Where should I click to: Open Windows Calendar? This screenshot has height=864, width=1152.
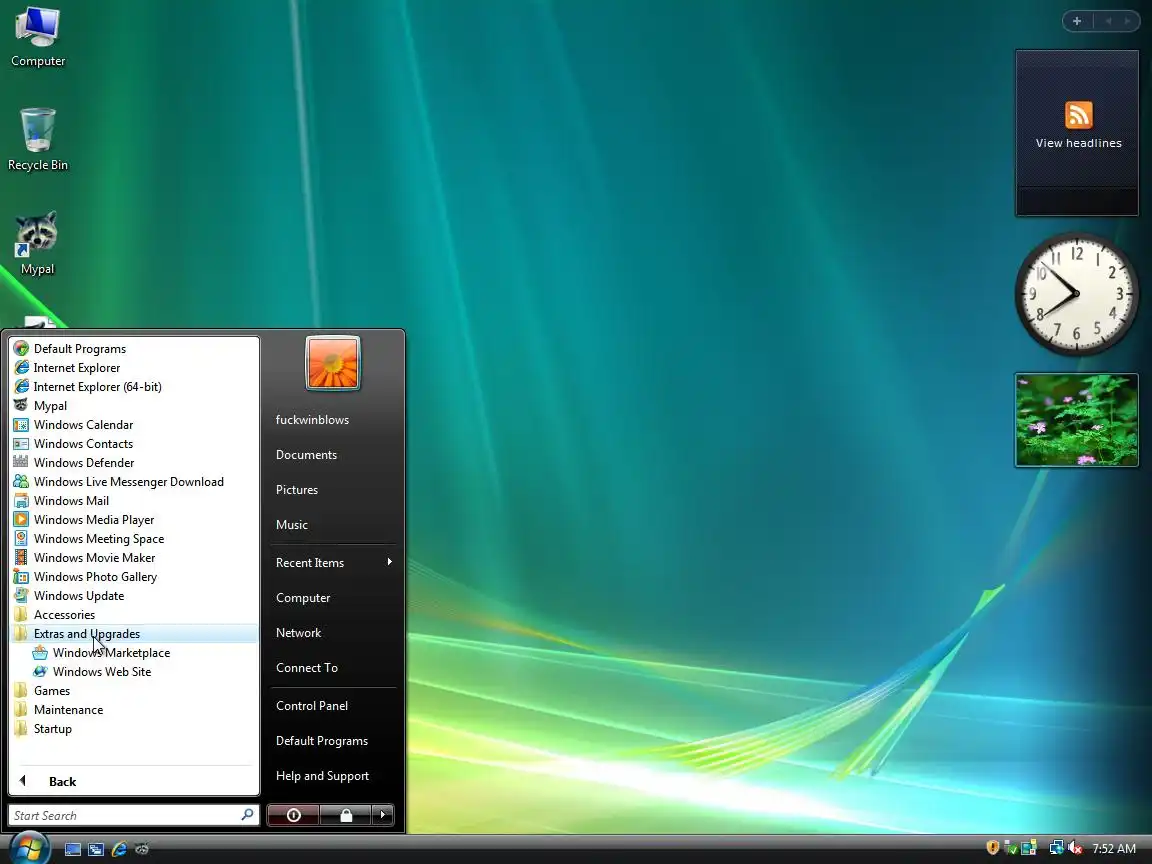click(x=134, y=425)
